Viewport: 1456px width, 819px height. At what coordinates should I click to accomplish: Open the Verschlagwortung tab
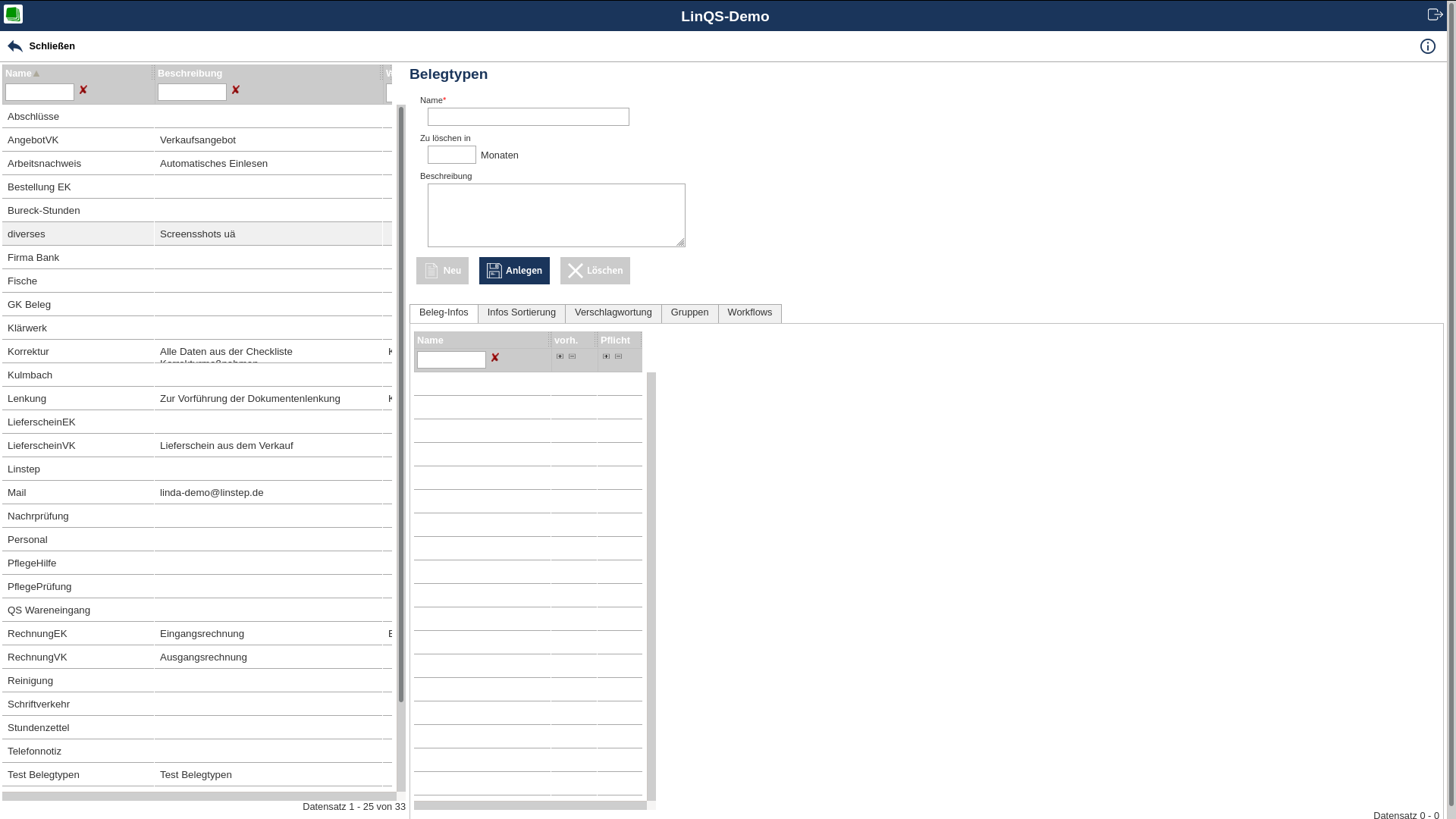pyautogui.click(x=613, y=312)
